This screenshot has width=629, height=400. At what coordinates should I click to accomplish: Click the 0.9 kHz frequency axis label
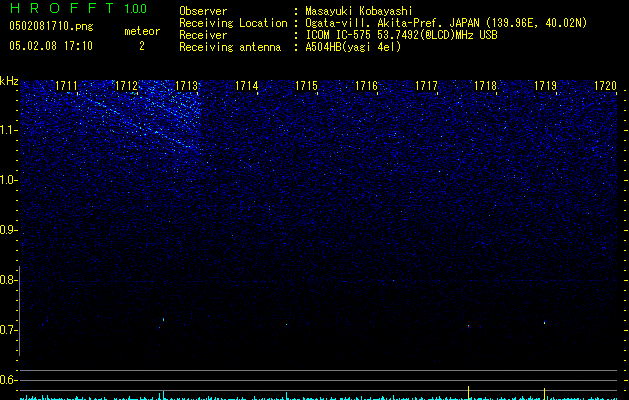(x=8, y=230)
